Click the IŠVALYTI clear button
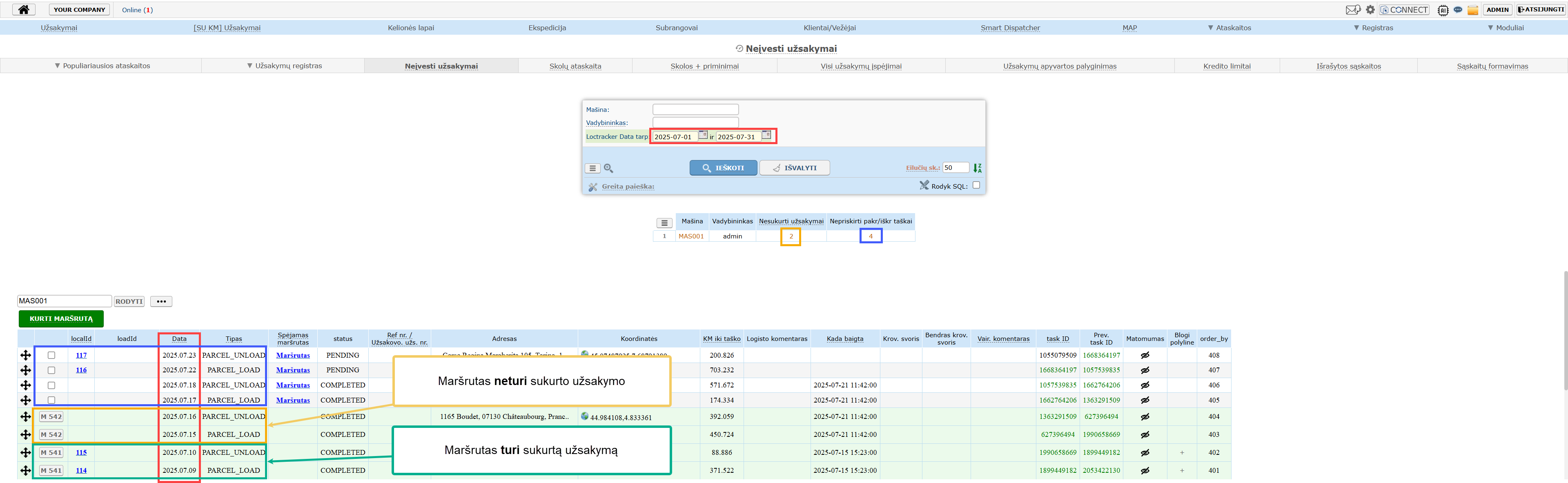The width and height of the screenshot is (1568, 483). (x=794, y=168)
